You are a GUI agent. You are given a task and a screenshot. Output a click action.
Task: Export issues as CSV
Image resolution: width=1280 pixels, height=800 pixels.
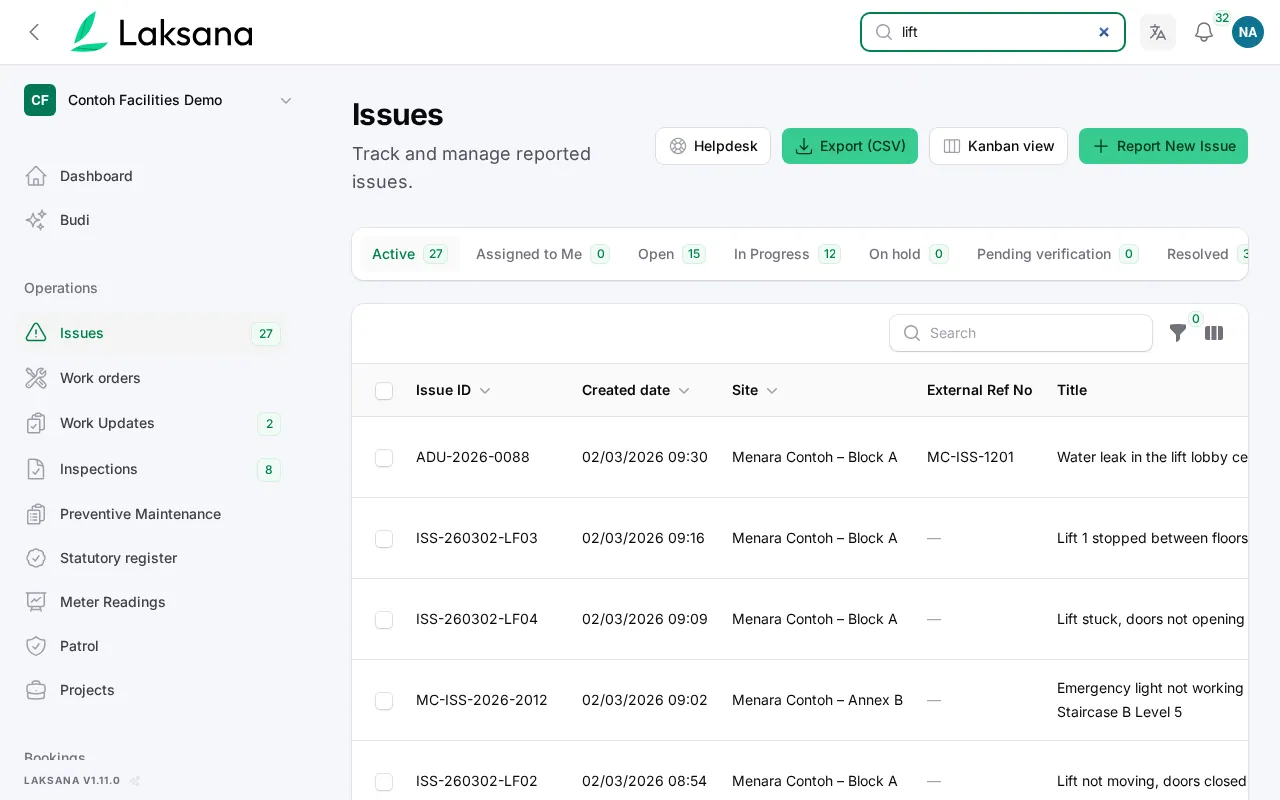click(850, 146)
